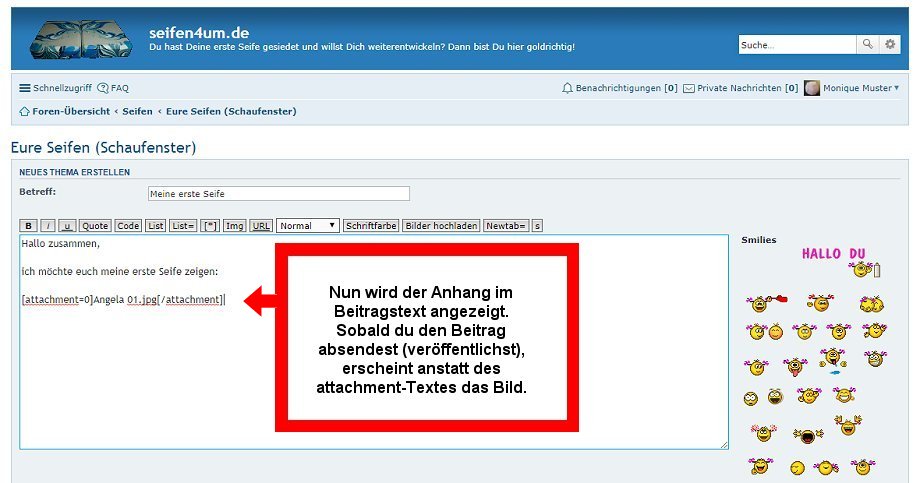This screenshot has height=483, width=920.
Task: Open the Normal font size dropdown
Action: pyautogui.click(x=307, y=226)
